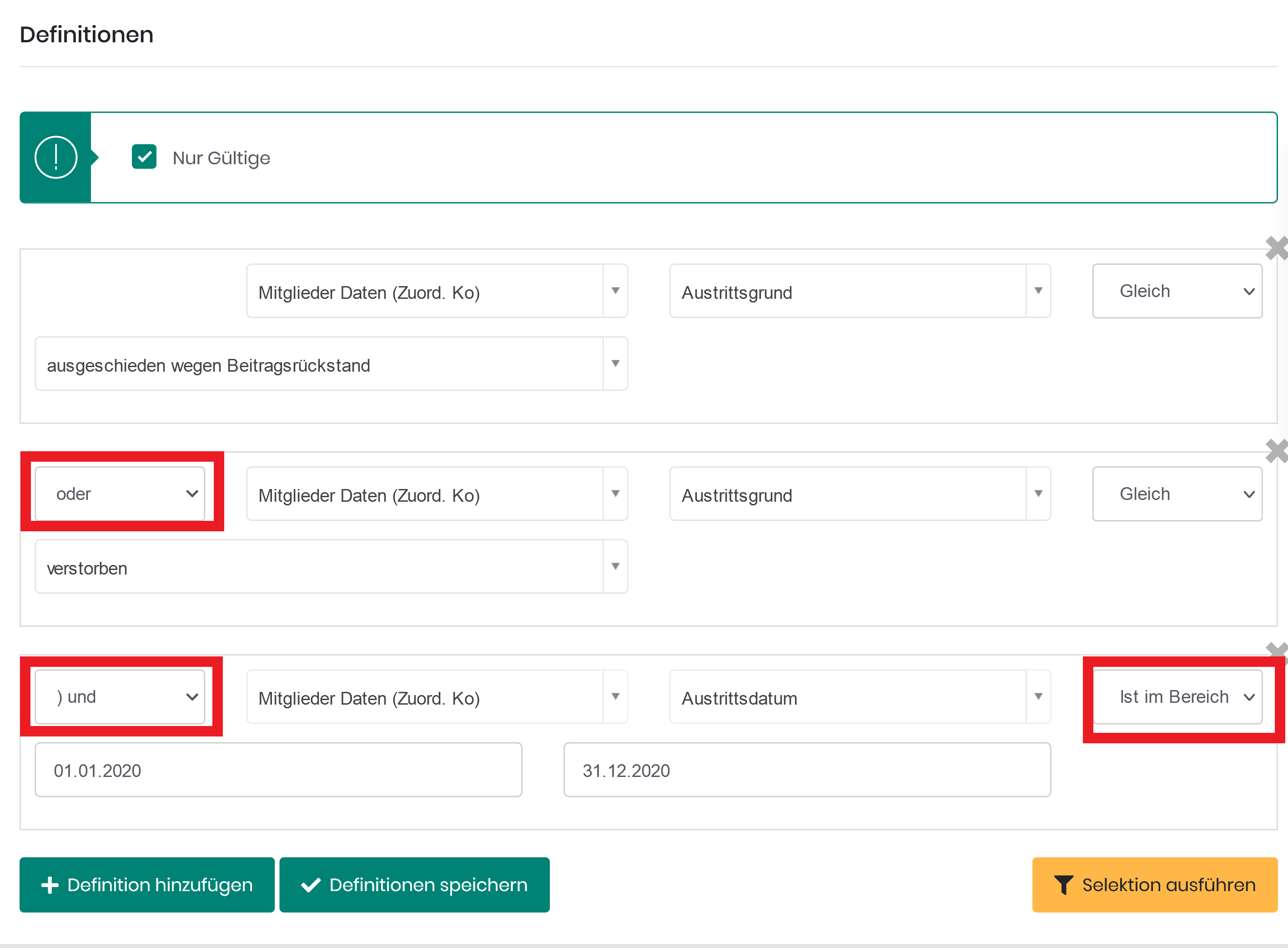Remove the first definition with X icon
Image resolution: width=1288 pixels, height=948 pixels.
tap(1277, 248)
